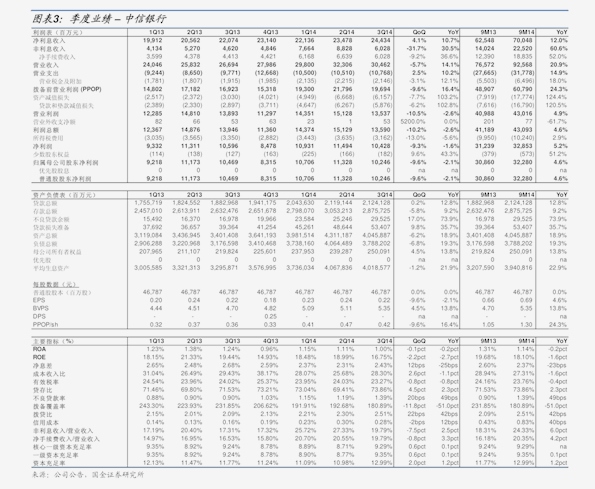
Task: Select the 拨备前营业利润 (PPOP) row label
Action: [x=67, y=90]
